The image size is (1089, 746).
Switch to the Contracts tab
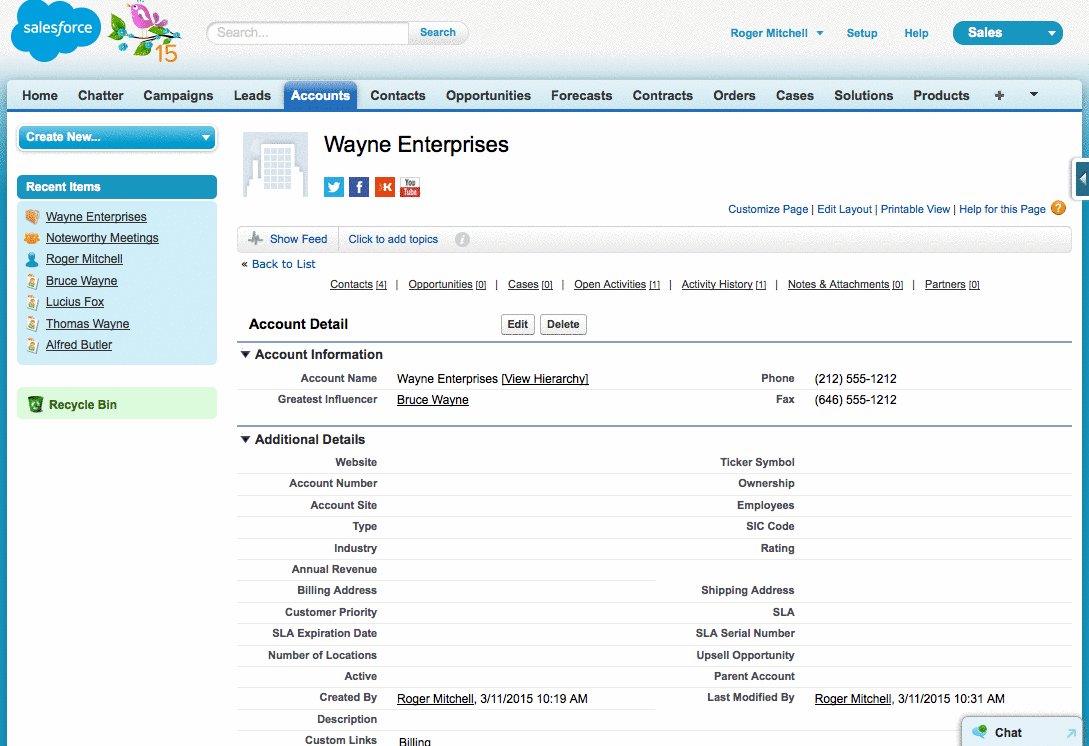pyautogui.click(x=663, y=95)
